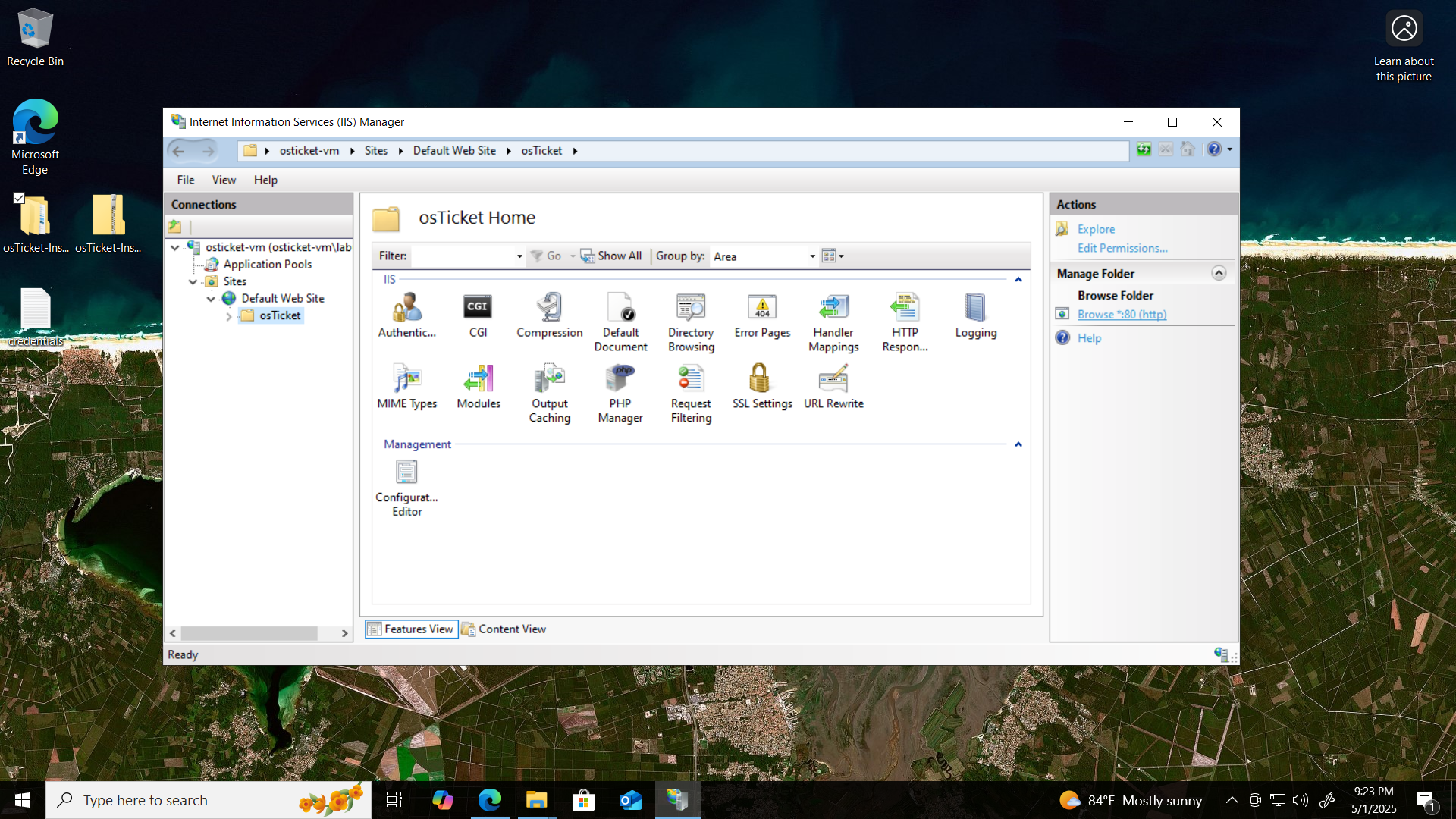Screen dimensions: 1456x819
Task: Select Default Web Site in the tree
Action: 282,299
